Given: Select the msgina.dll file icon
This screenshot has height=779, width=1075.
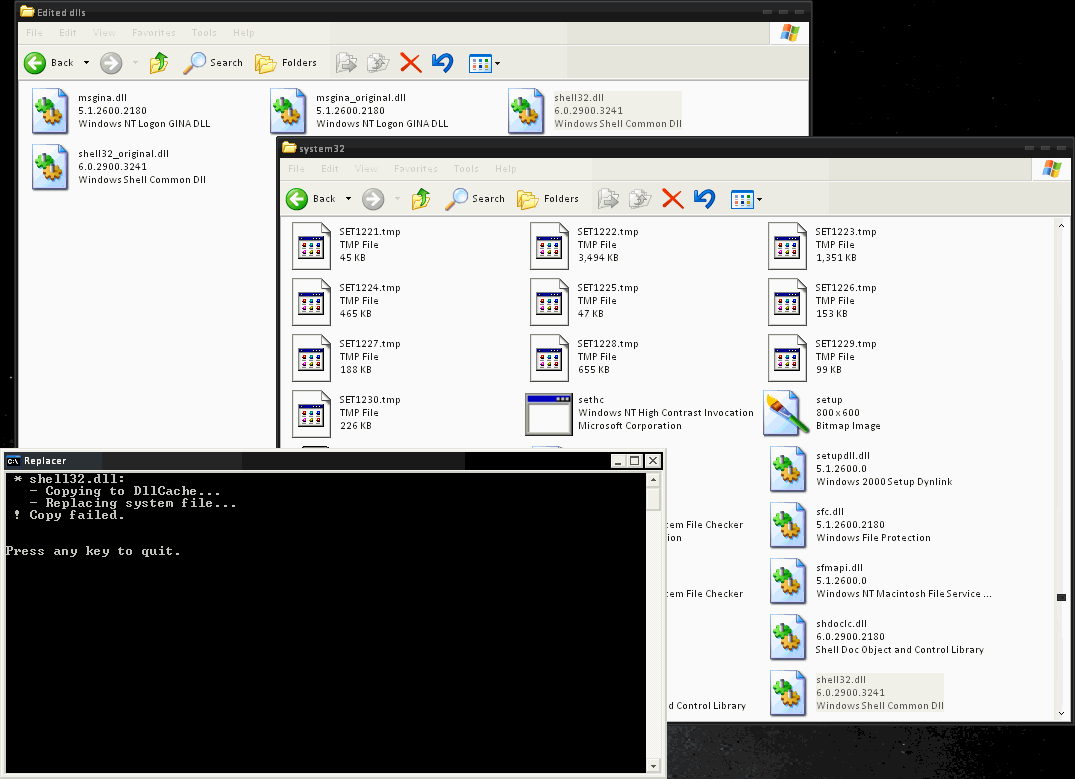Looking at the screenshot, I should click(x=50, y=110).
